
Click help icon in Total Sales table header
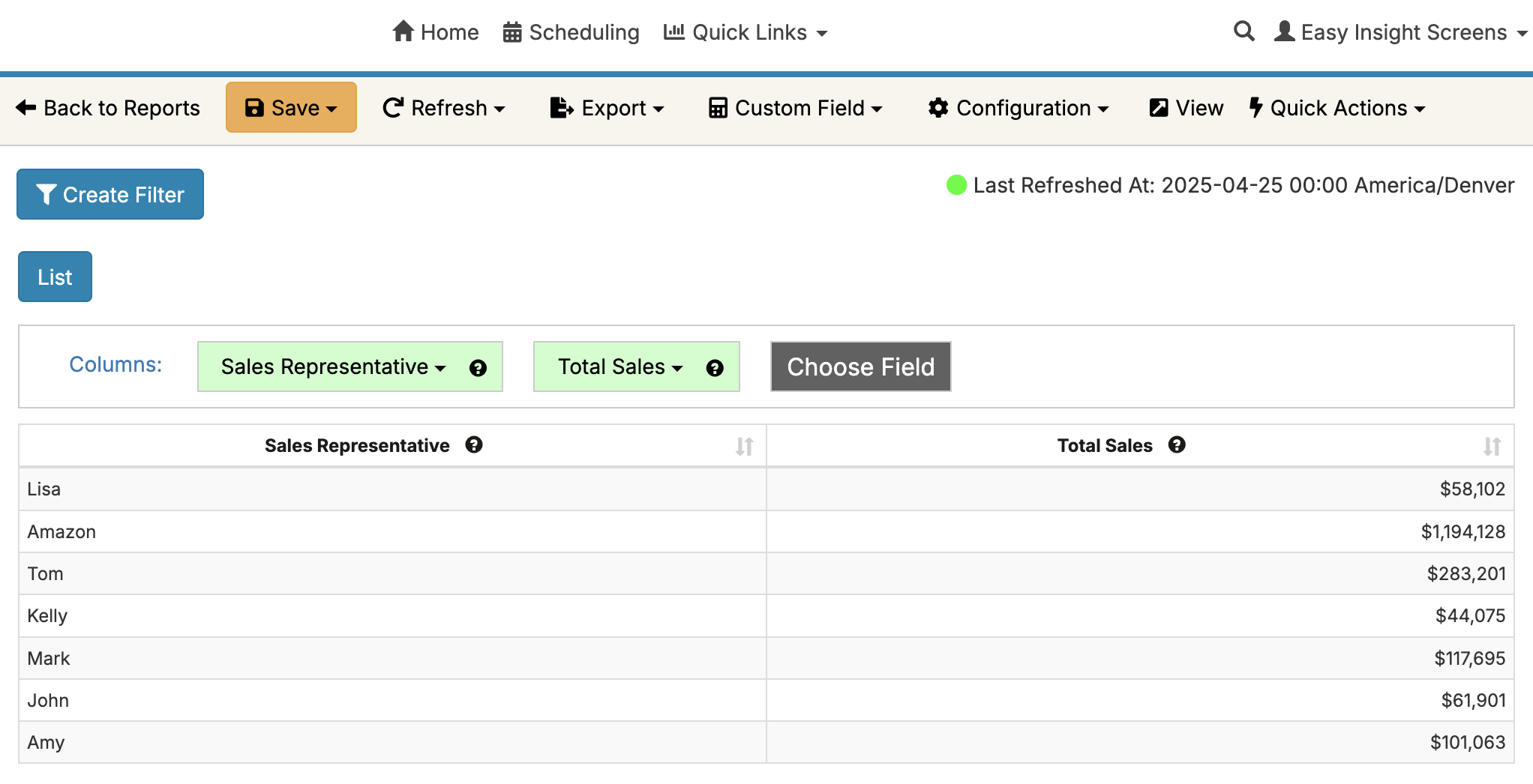point(1177,445)
